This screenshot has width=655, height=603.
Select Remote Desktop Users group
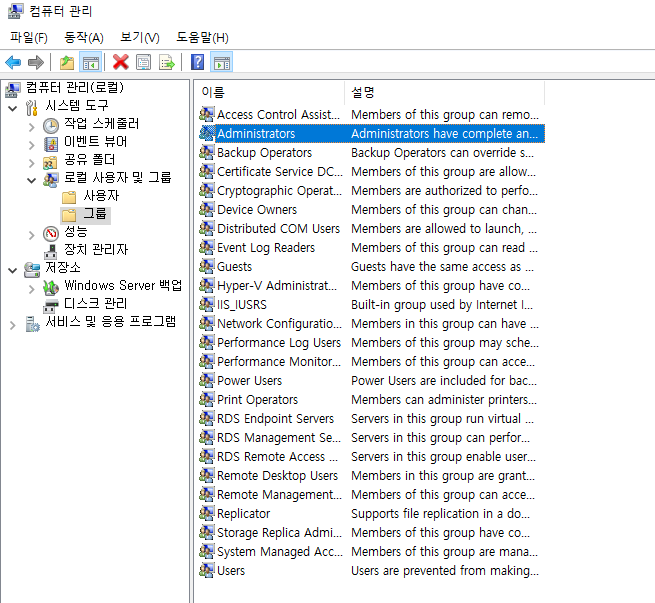[x=277, y=476]
